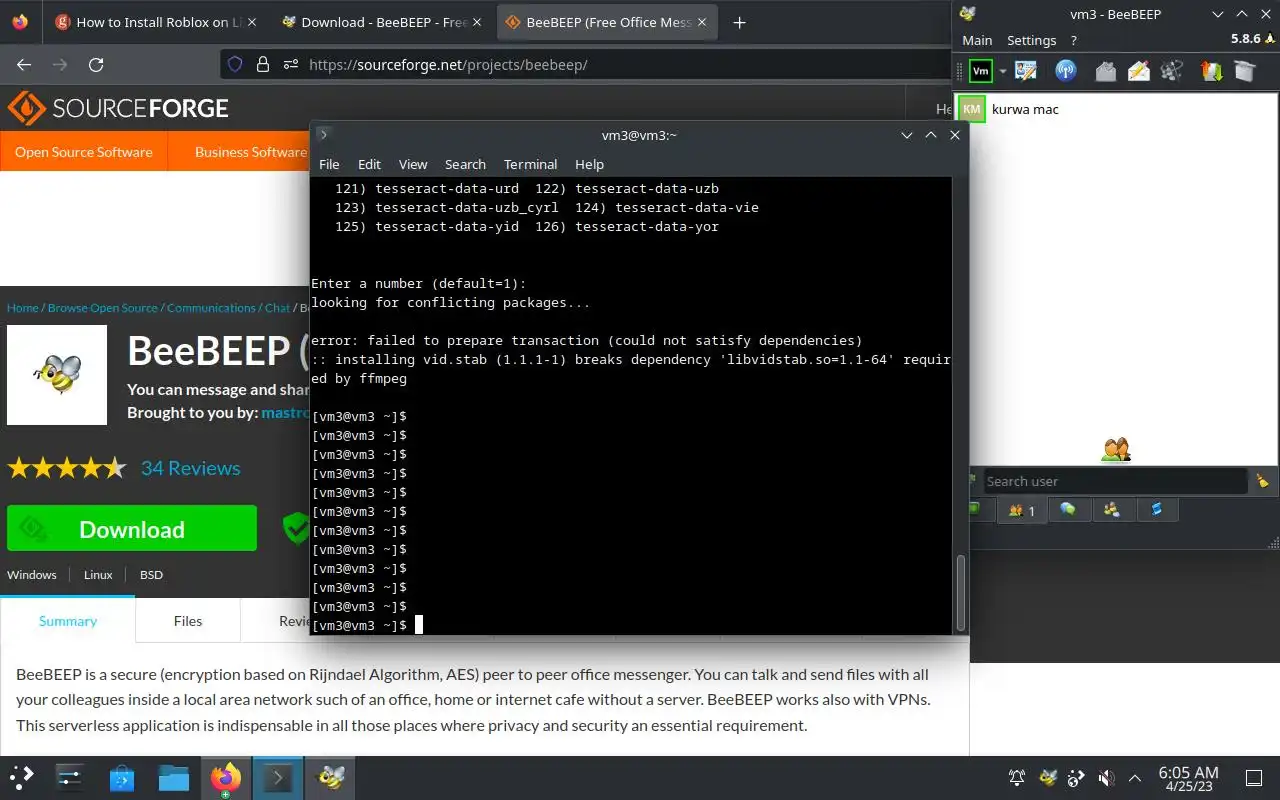Click the padlock site security icon

pyautogui.click(x=263, y=64)
